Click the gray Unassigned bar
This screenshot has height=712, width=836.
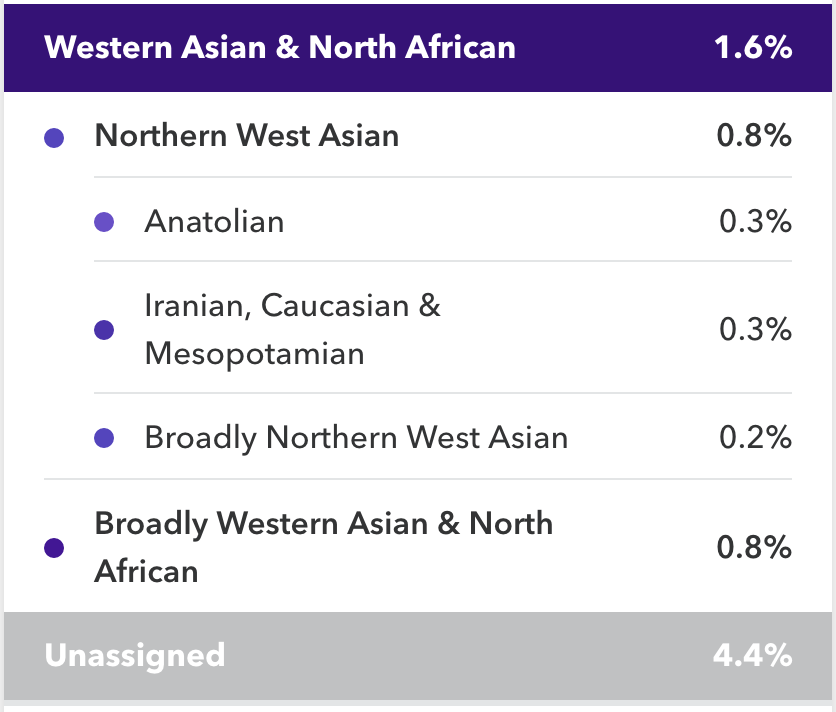(x=450, y=656)
